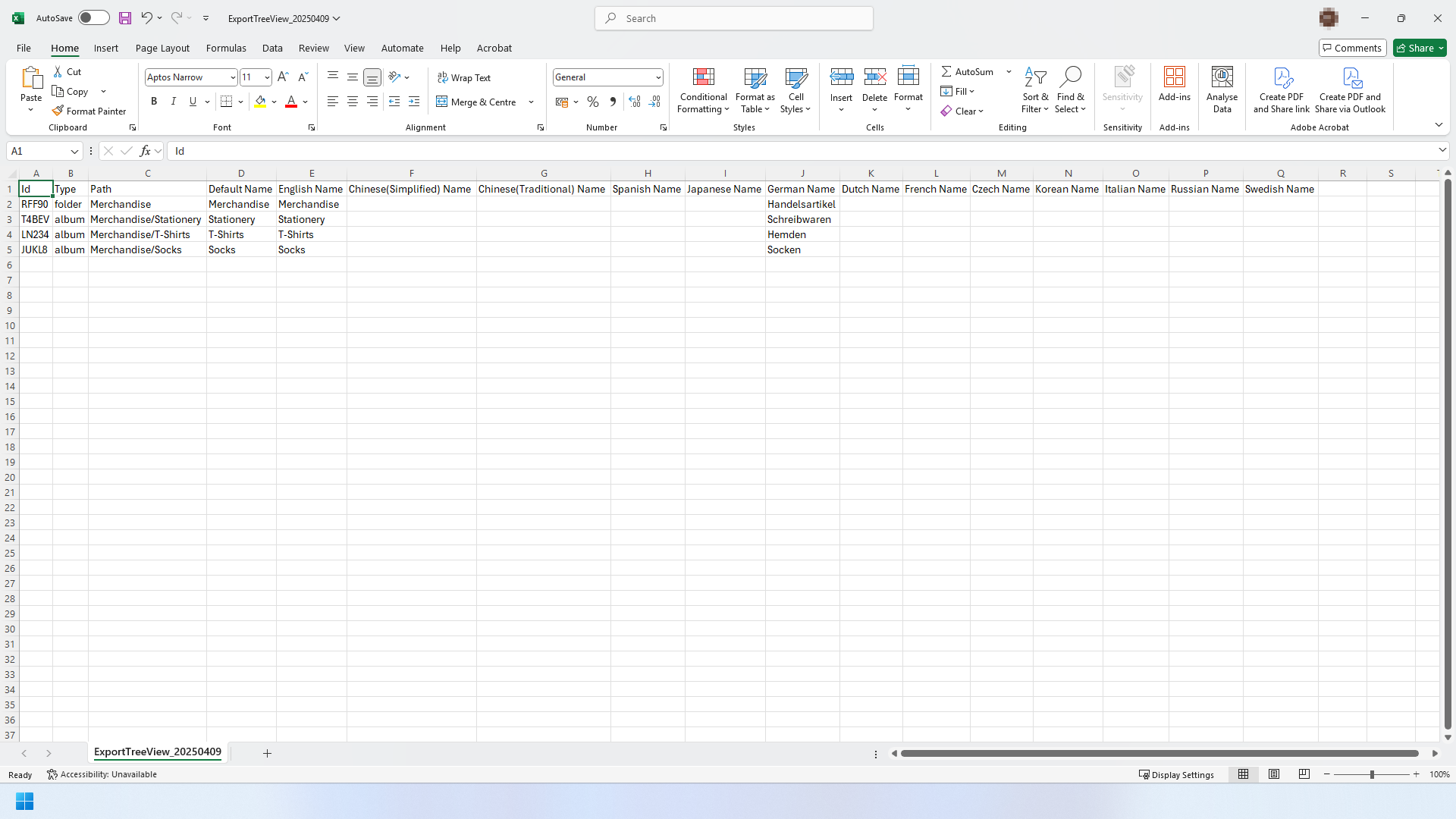Expand the AutoSum dropdown arrow
This screenshot has width=1456, height=819.
coord(1009,71)
